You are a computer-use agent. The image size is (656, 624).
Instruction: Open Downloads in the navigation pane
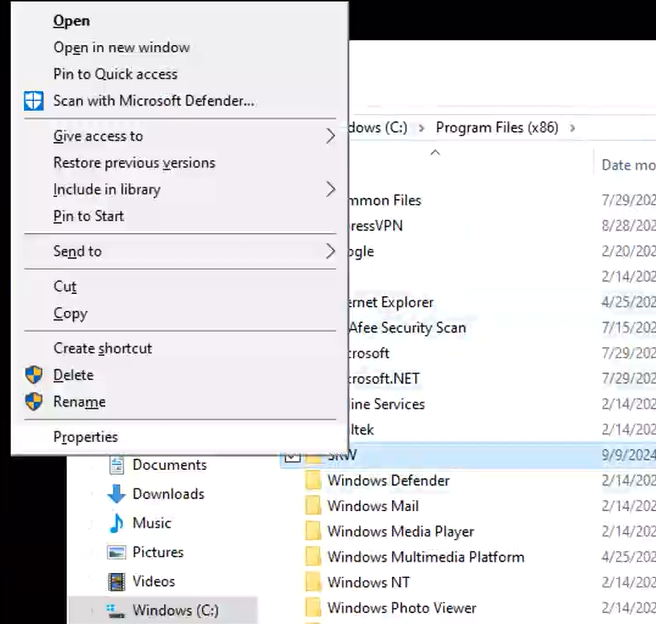168,494
